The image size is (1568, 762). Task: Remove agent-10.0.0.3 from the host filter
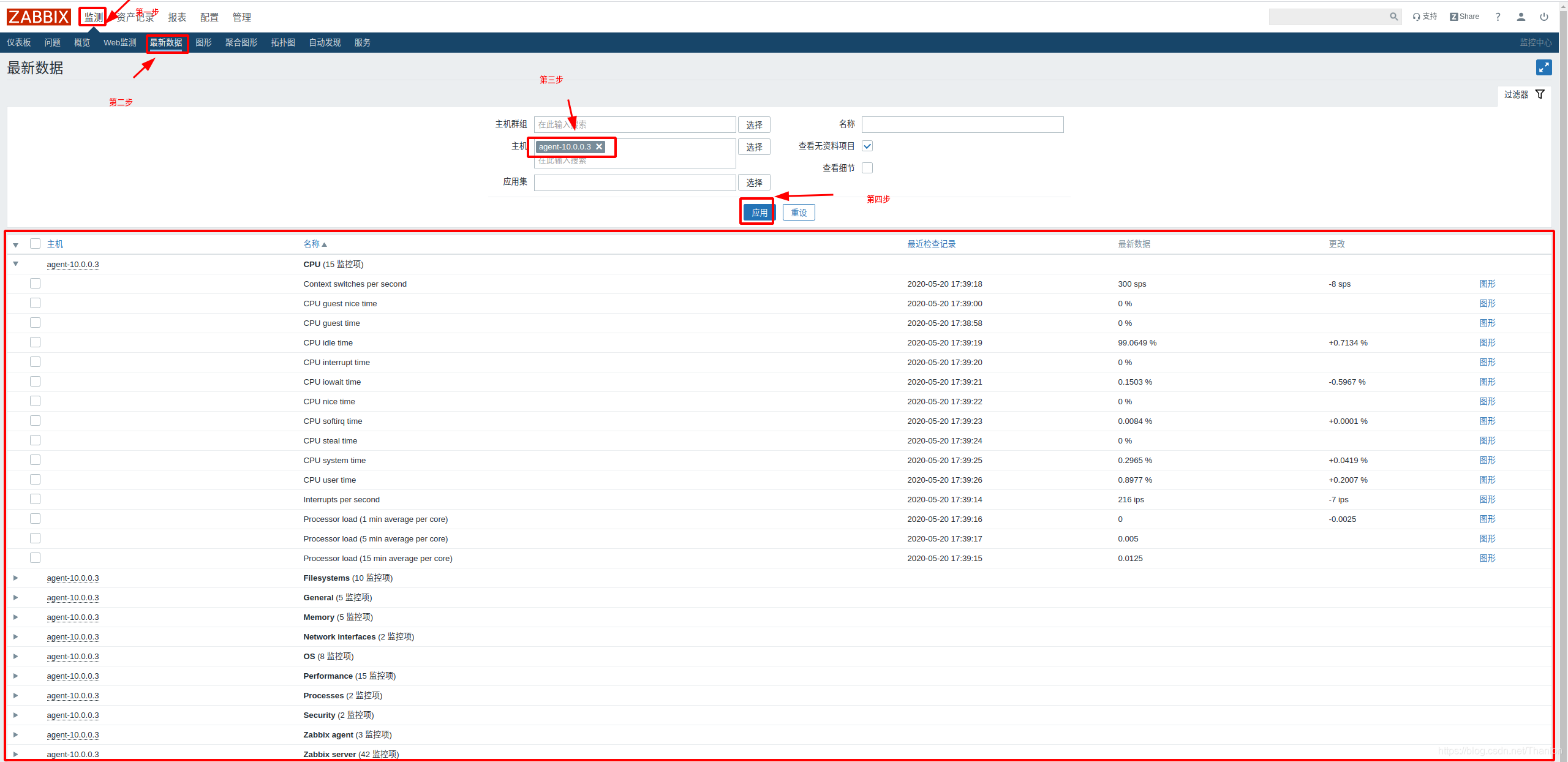(x=599, y=146)
